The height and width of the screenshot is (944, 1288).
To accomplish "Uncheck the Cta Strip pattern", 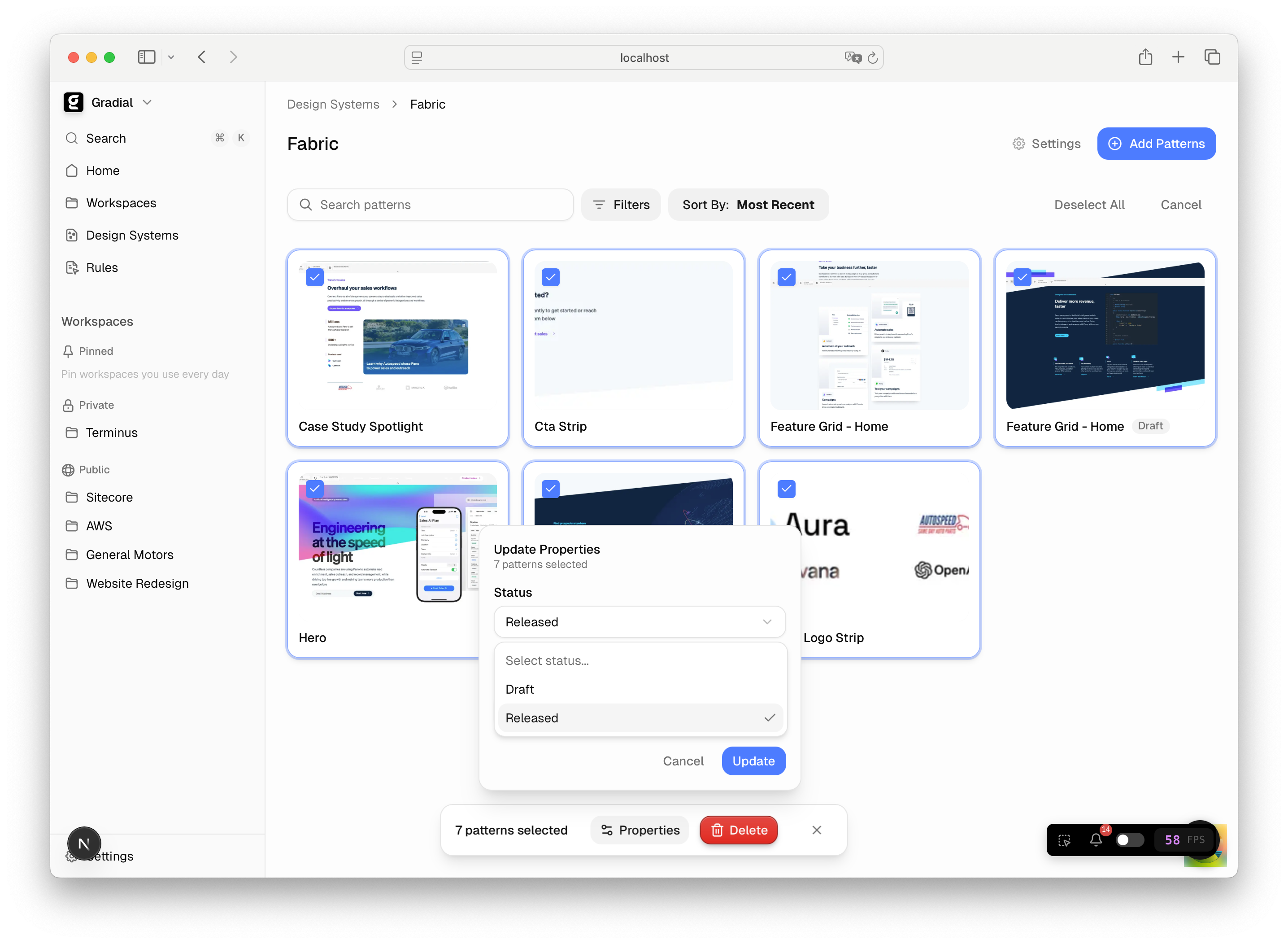I will coord(551,277).
